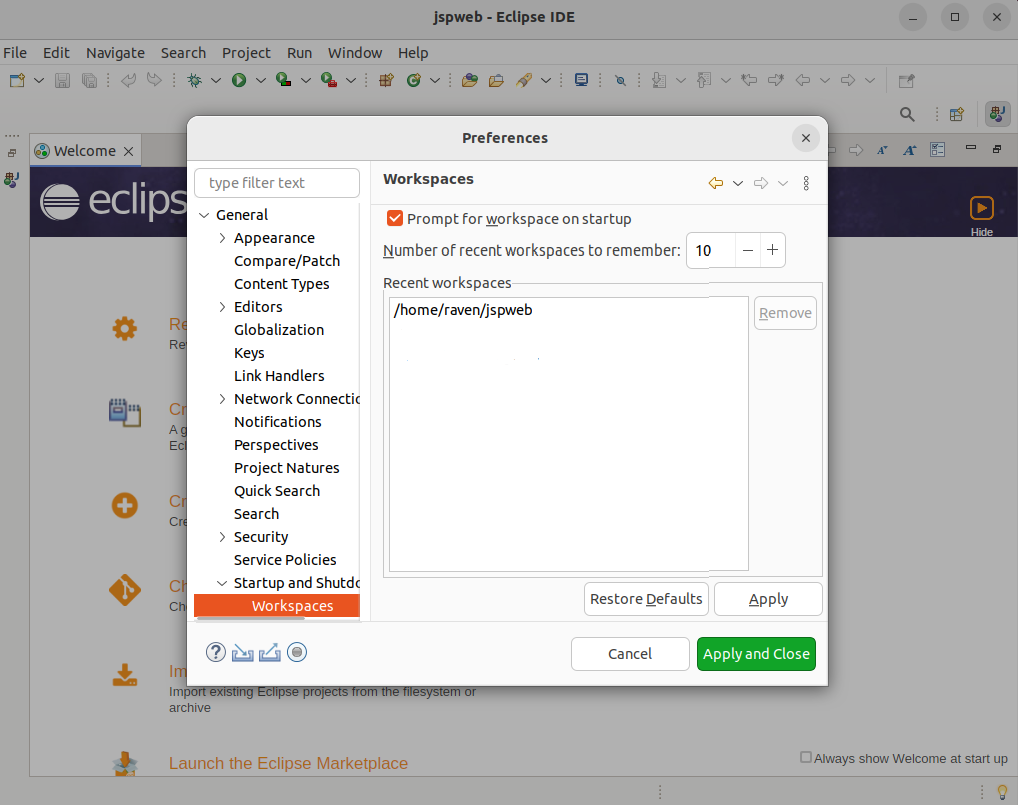
Task: Open the File menu
Action: (15, 53)
